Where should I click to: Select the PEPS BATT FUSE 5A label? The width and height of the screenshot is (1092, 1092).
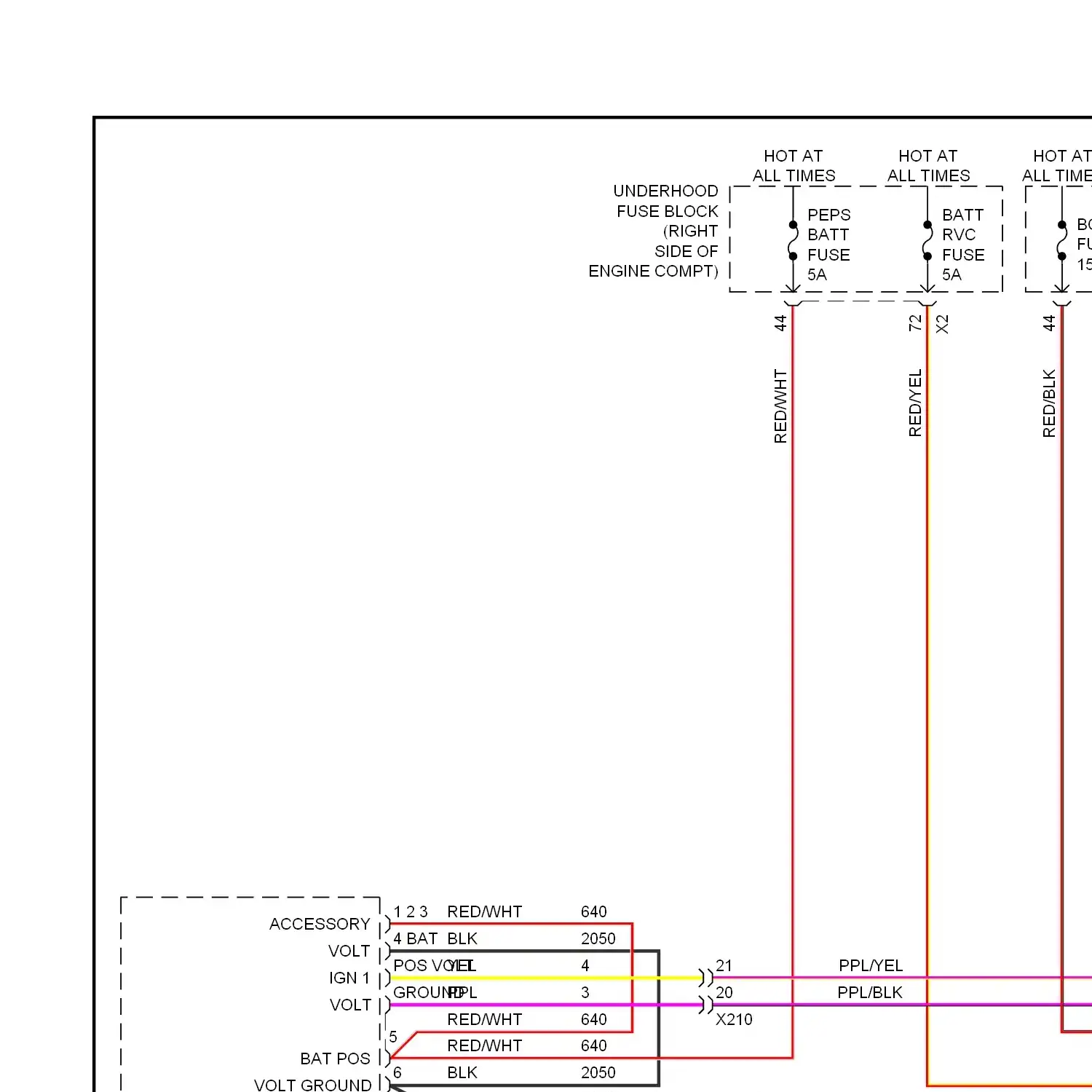[828, 245]
